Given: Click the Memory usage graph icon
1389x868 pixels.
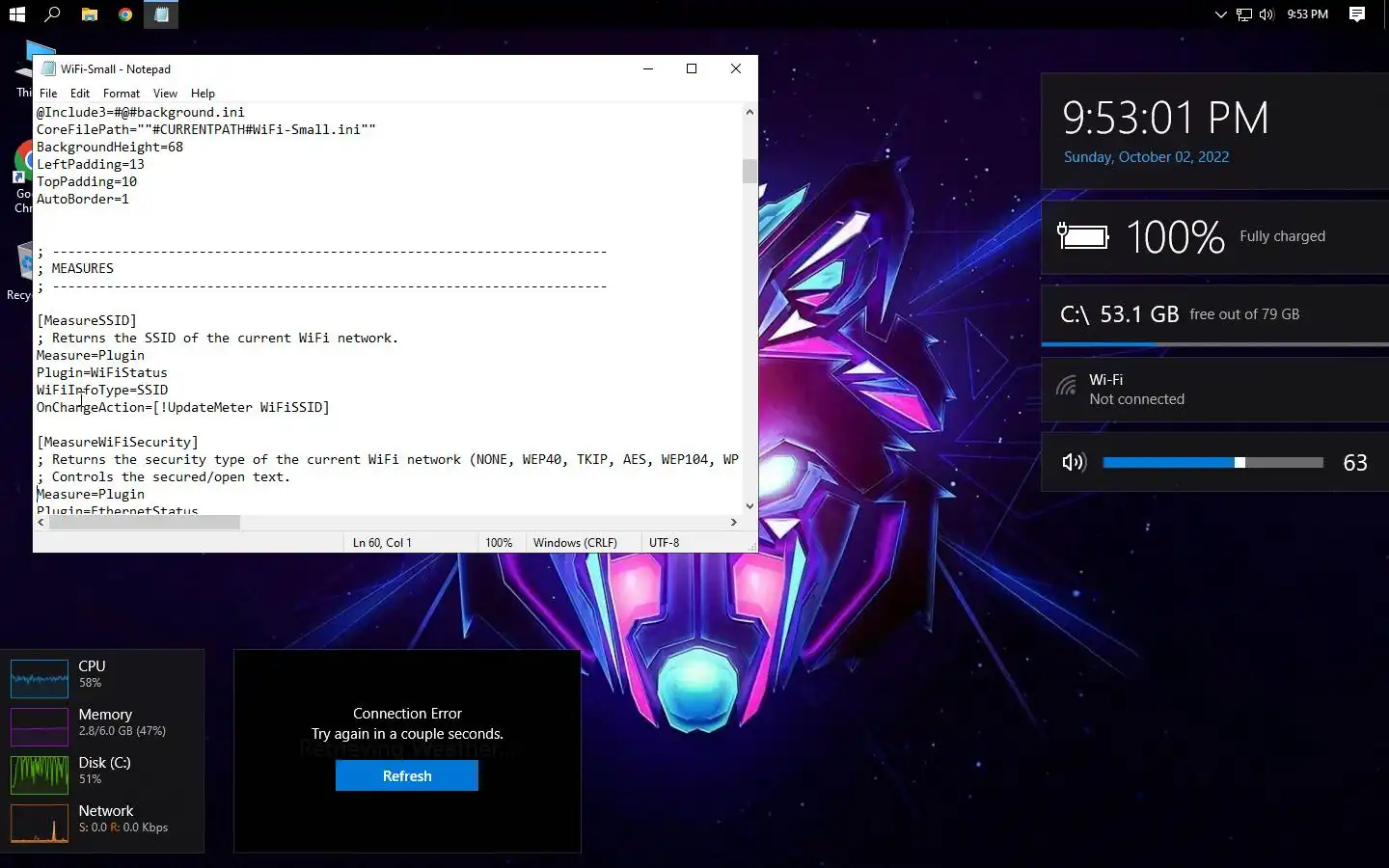Looking at the screenshot, I should pyautogui.click(x=40, y=727).
